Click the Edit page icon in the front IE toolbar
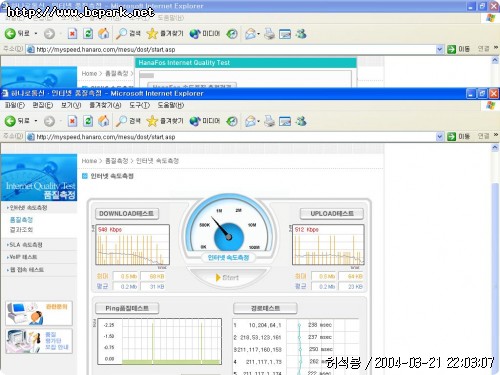The height and width of the screenshot is (375, 500). tap(285, 121)
